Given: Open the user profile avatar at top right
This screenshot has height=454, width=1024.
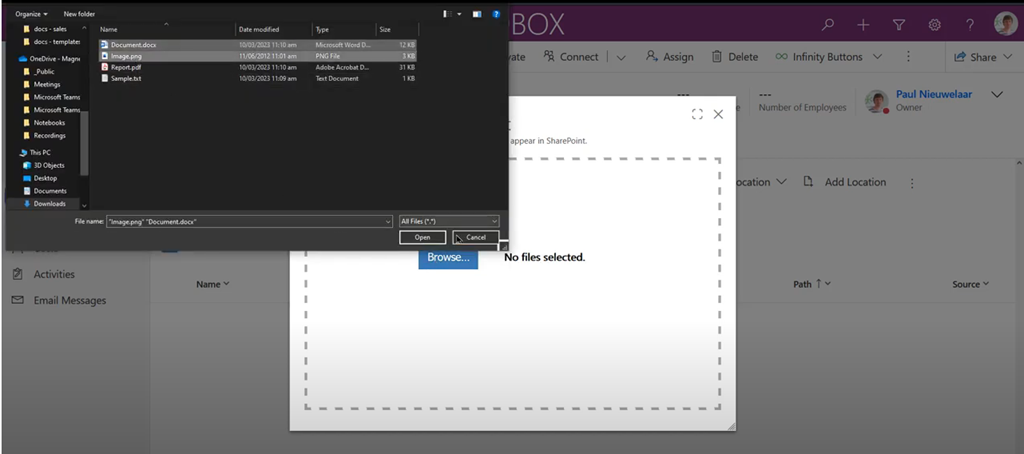Looking at the screenshot, I should 1006,24.
